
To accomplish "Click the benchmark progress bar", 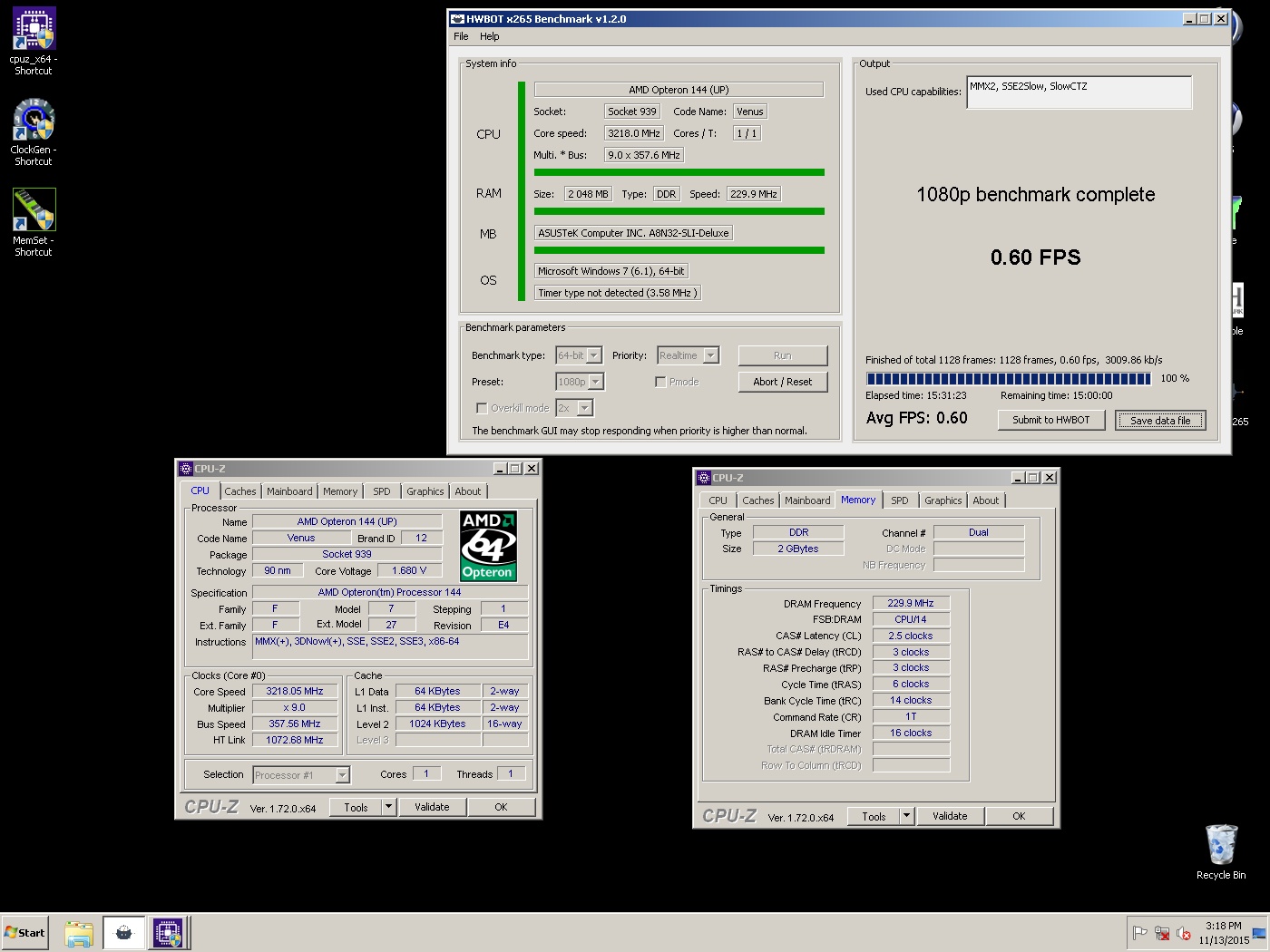I will click(x=1009, y=379).
